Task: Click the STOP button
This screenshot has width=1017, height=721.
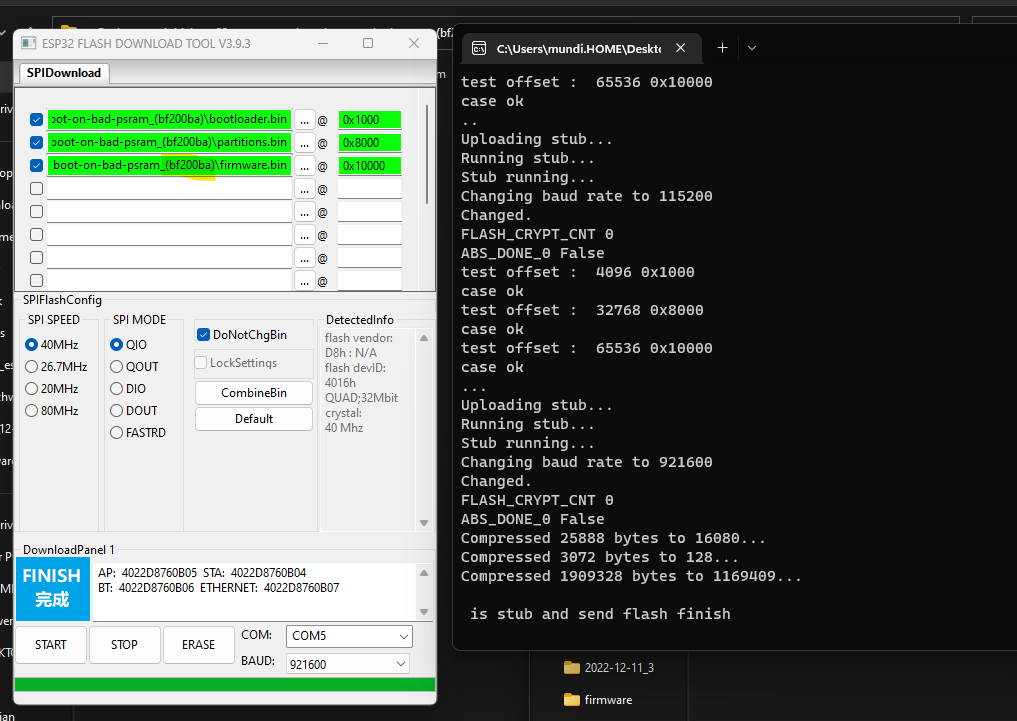Action: click(124, 644)
